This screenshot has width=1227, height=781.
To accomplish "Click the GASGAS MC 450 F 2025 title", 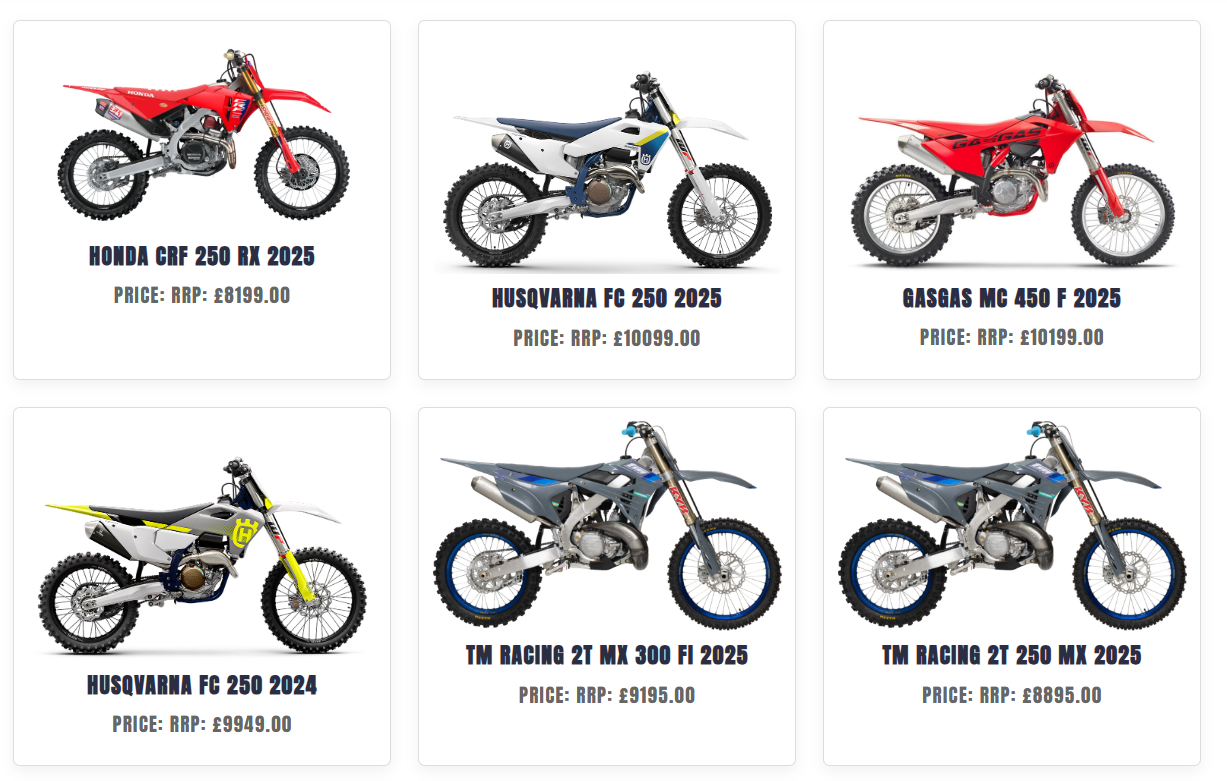I will [x=1012, y=298].
